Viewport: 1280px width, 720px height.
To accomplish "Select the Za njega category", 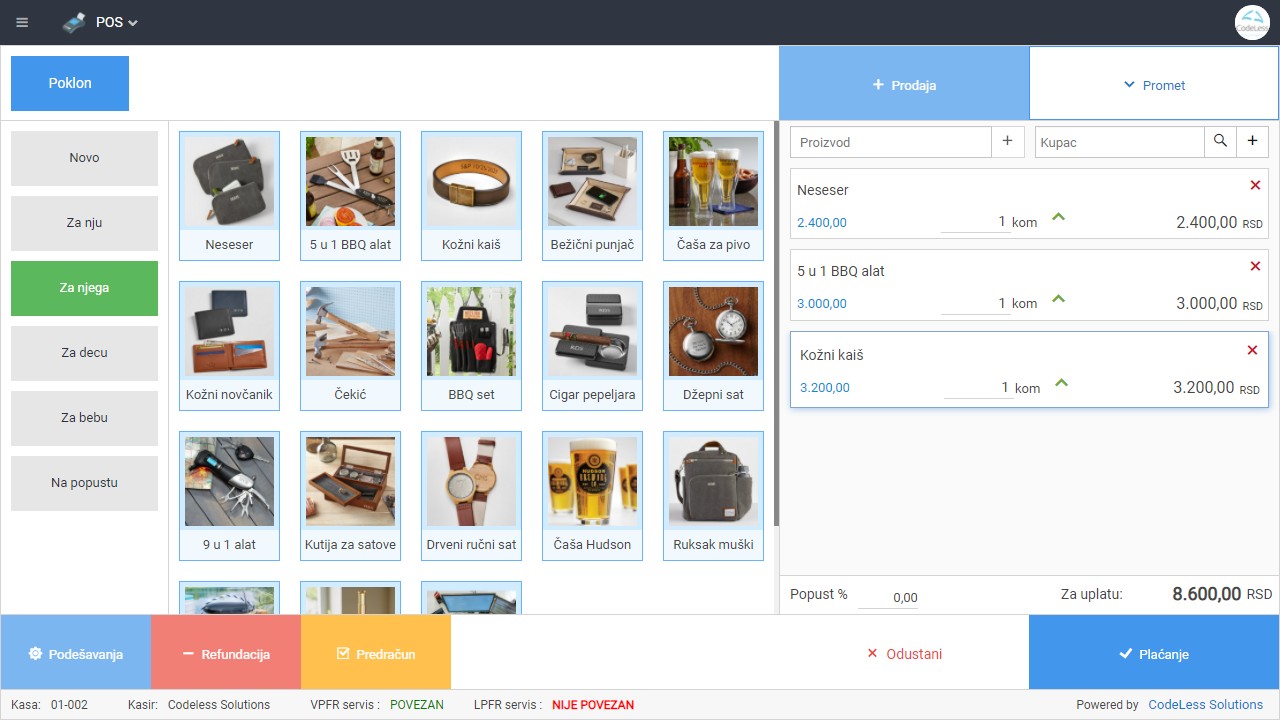I will coord(84,288).
